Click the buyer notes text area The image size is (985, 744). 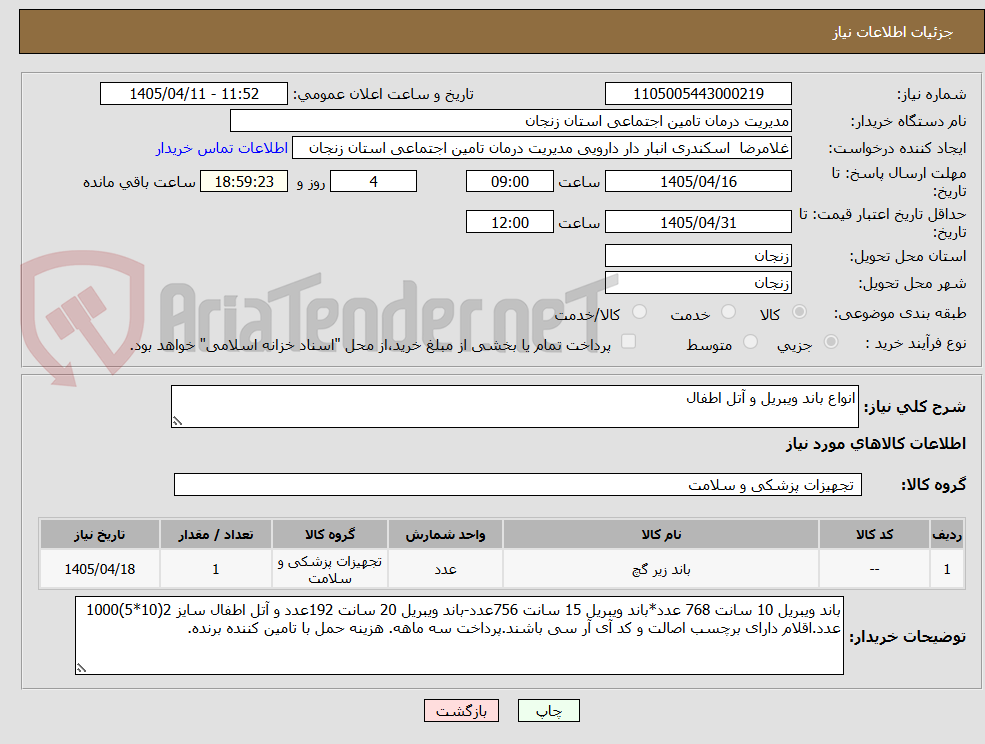tap(459, 635)
